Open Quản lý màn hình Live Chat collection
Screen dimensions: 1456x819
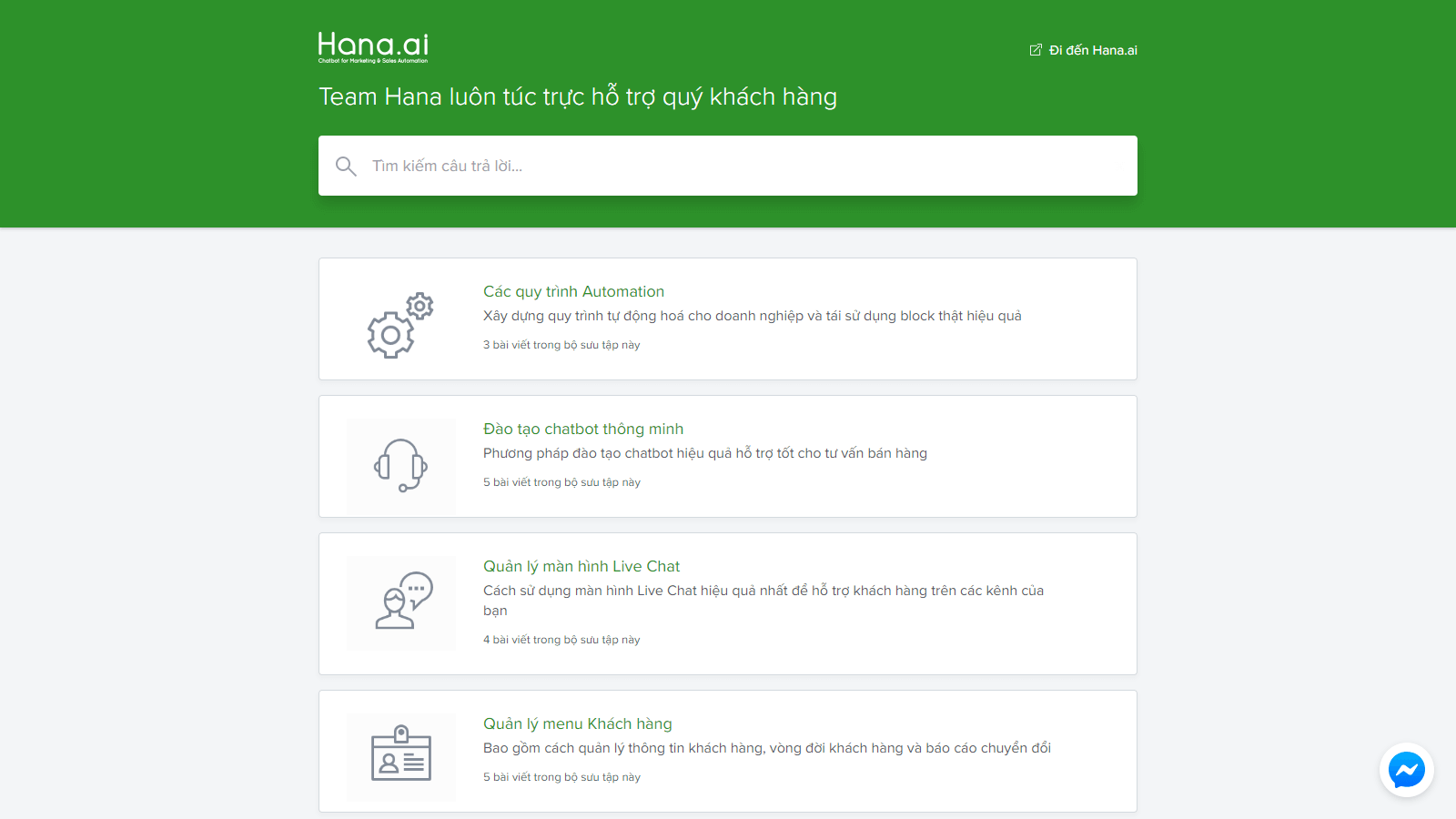pyautogui.click(x=581, y=566)
